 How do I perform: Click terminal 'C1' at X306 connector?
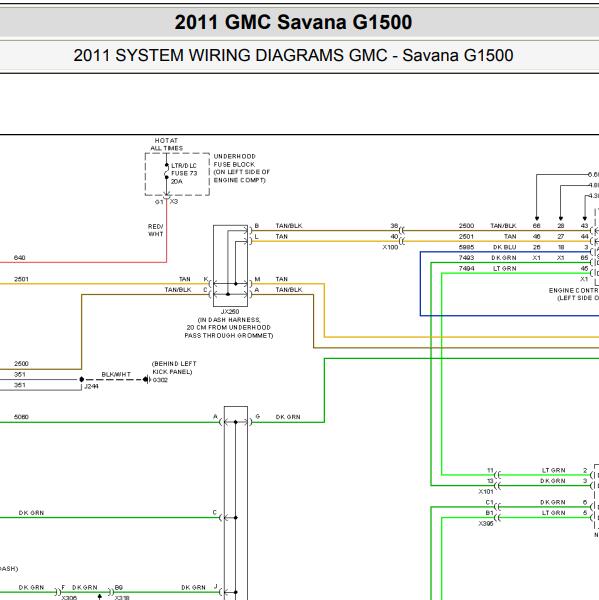pos(489,502)
